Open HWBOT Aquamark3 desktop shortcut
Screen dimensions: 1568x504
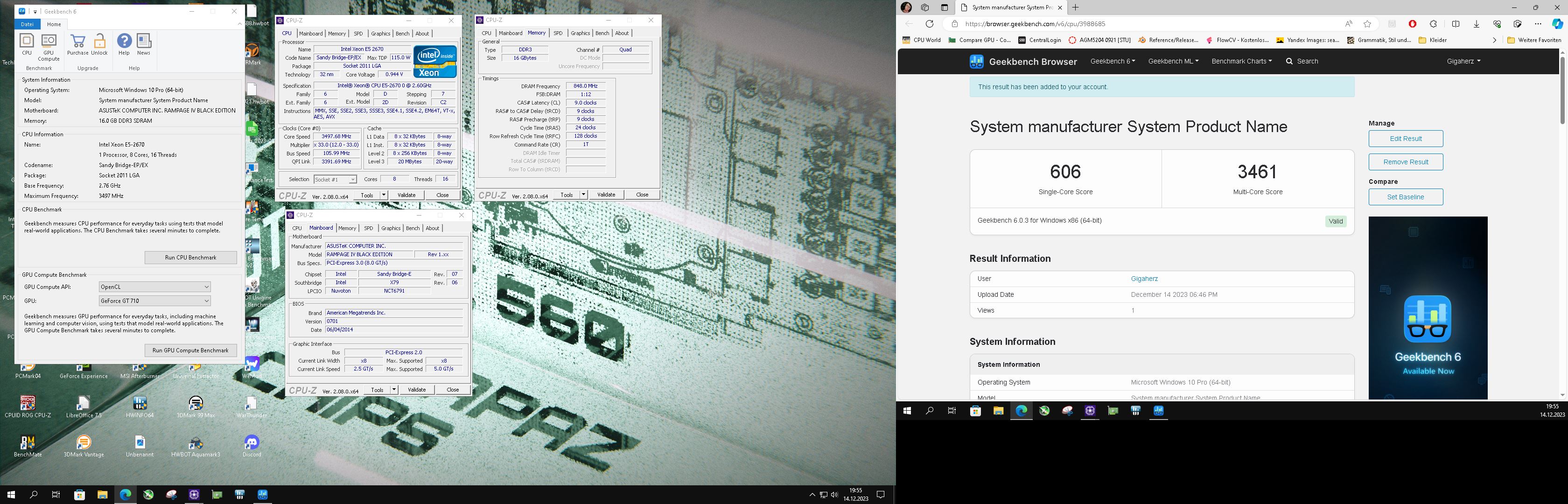(x=196, y=446)
